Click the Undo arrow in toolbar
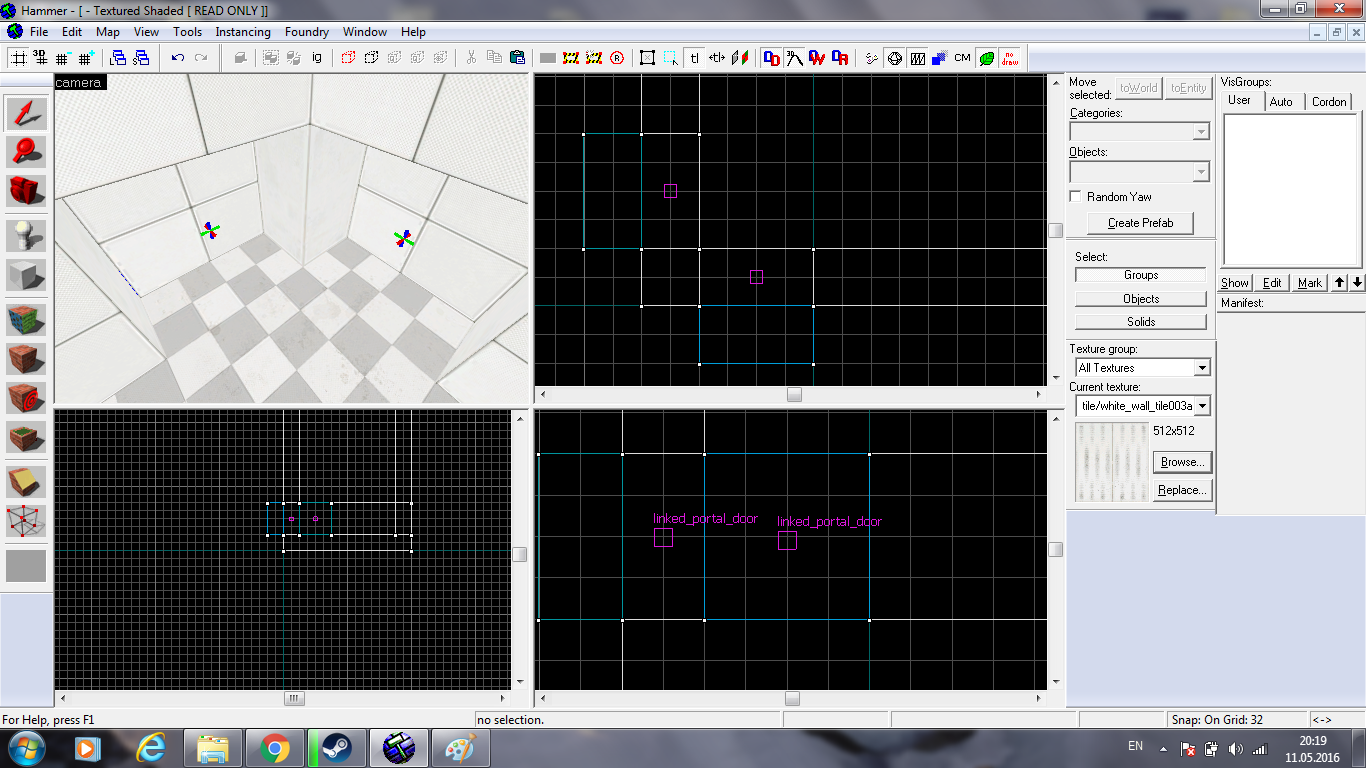 tap(178, 58)
